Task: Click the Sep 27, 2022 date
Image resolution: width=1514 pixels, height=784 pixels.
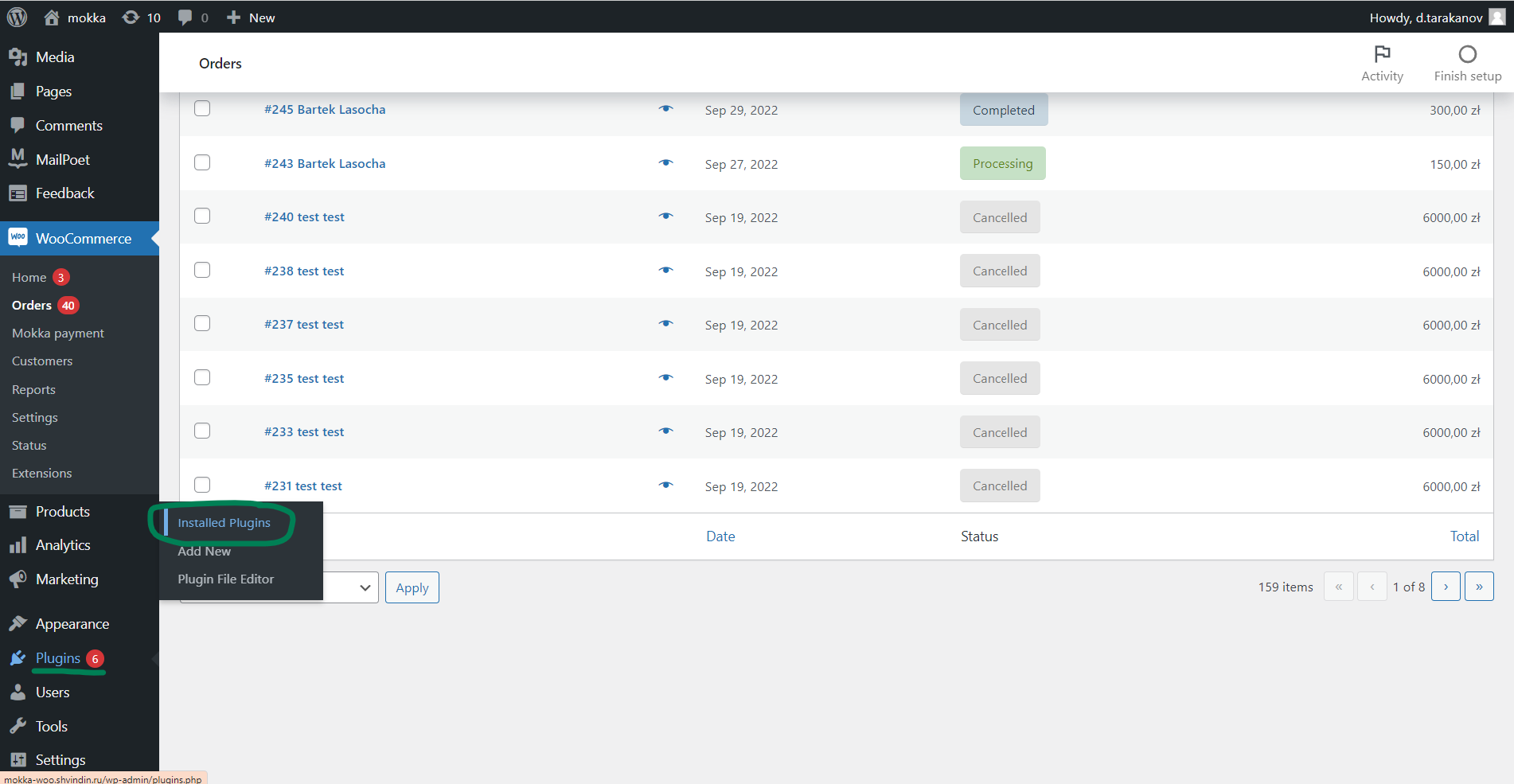Action: [741, 164]
